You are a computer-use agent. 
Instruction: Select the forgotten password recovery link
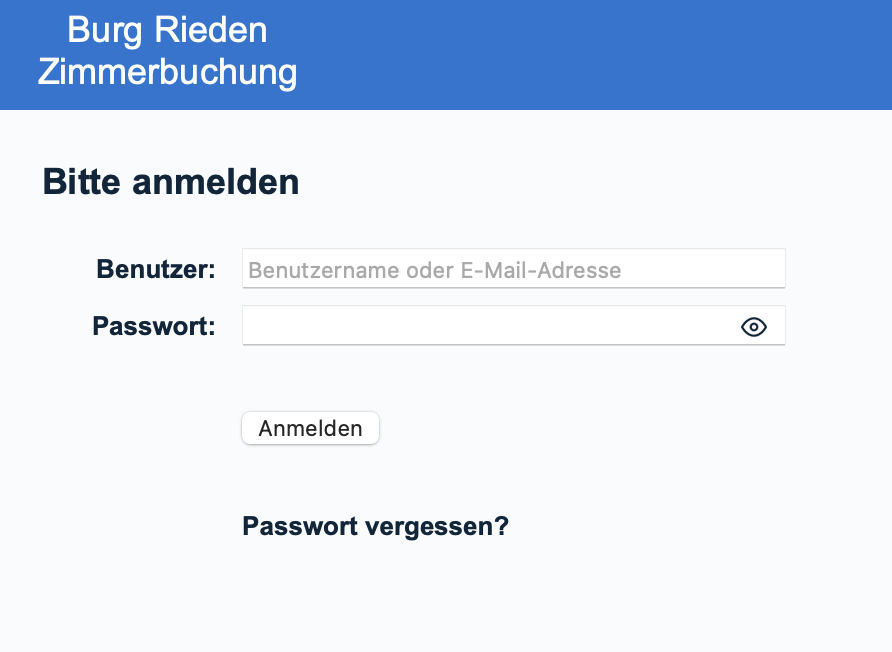point(375,526)
